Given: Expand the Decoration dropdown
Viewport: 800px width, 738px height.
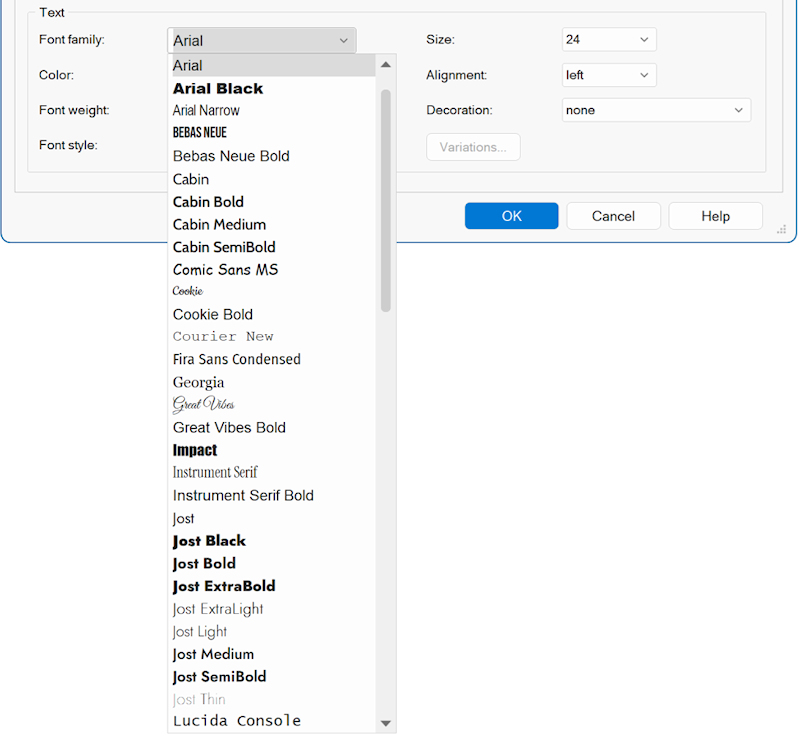Looking at the screenshot, I should (x=656, y=110).
